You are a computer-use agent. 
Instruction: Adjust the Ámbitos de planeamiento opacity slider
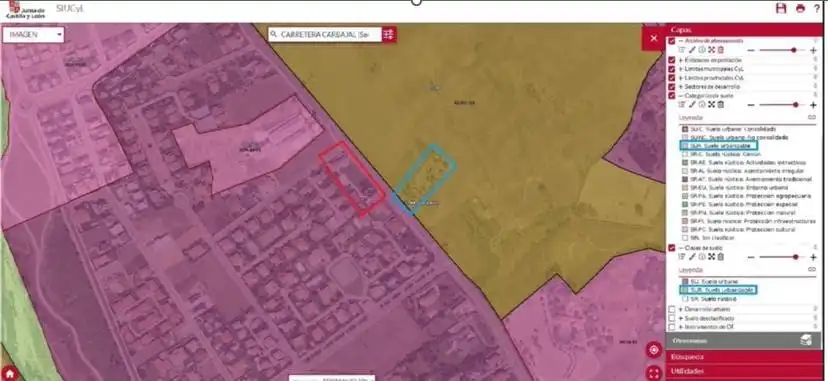(782, 50)
